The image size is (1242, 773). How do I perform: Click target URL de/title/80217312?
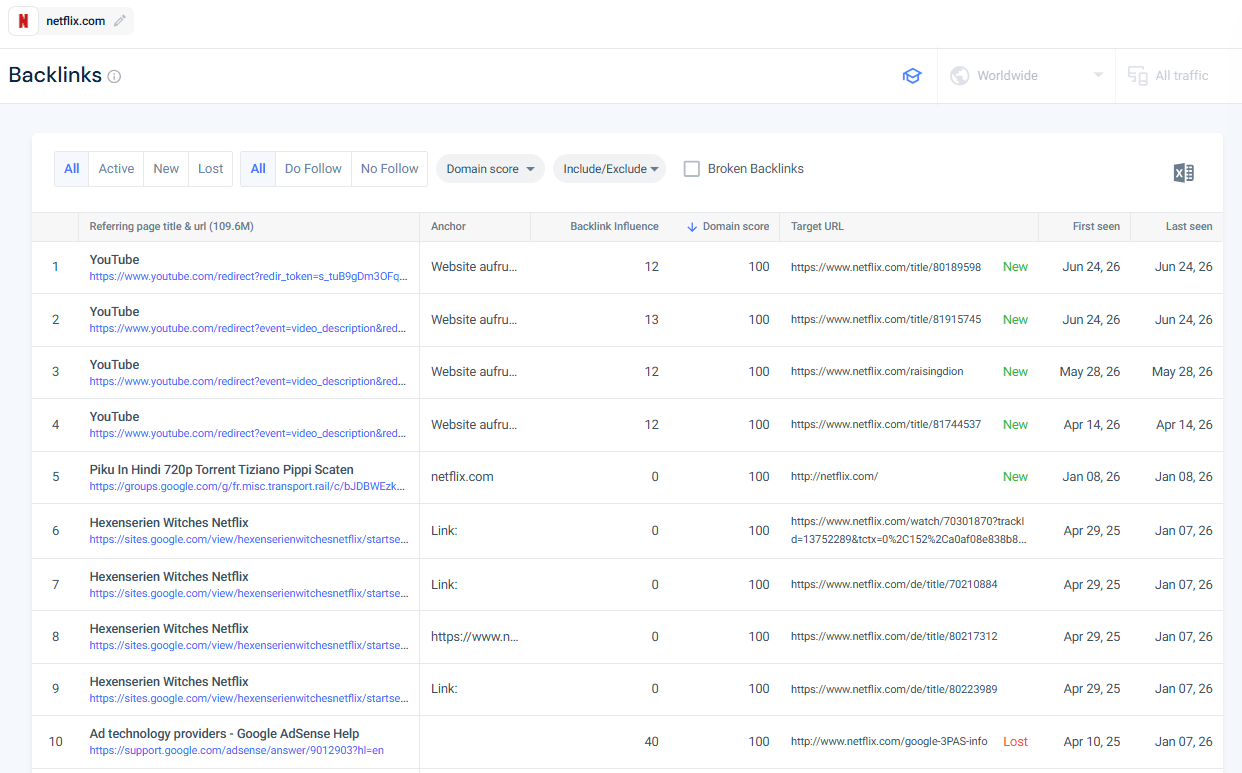(x=894, y=636)
